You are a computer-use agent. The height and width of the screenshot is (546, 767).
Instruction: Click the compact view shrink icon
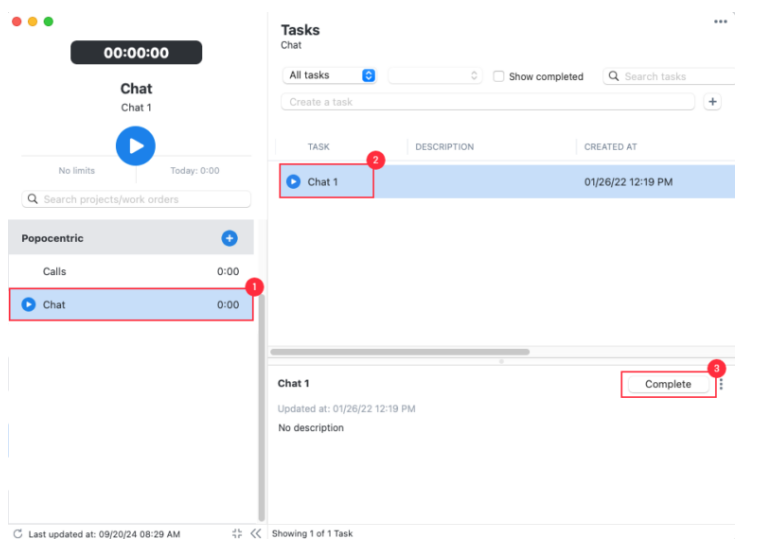coord(237,534)
